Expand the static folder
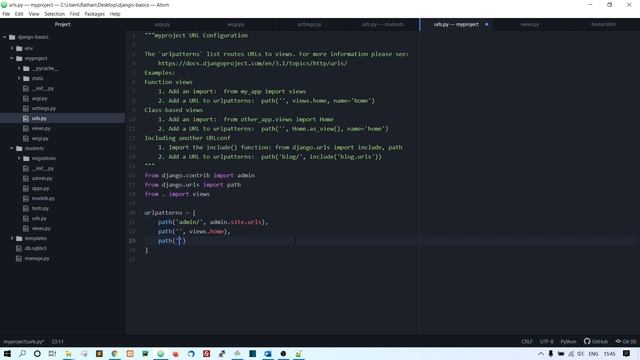 click(19, 78)
